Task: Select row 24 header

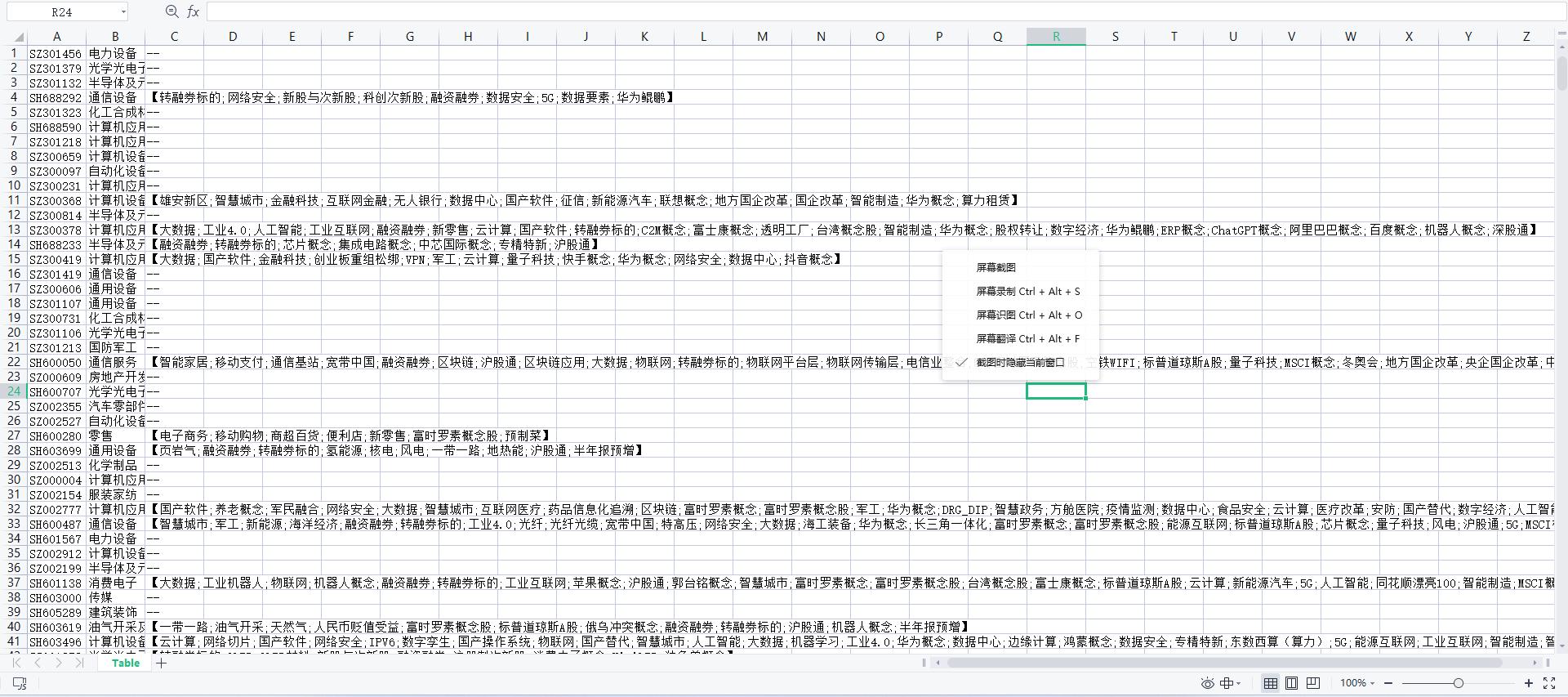Action: click(14, 391)
